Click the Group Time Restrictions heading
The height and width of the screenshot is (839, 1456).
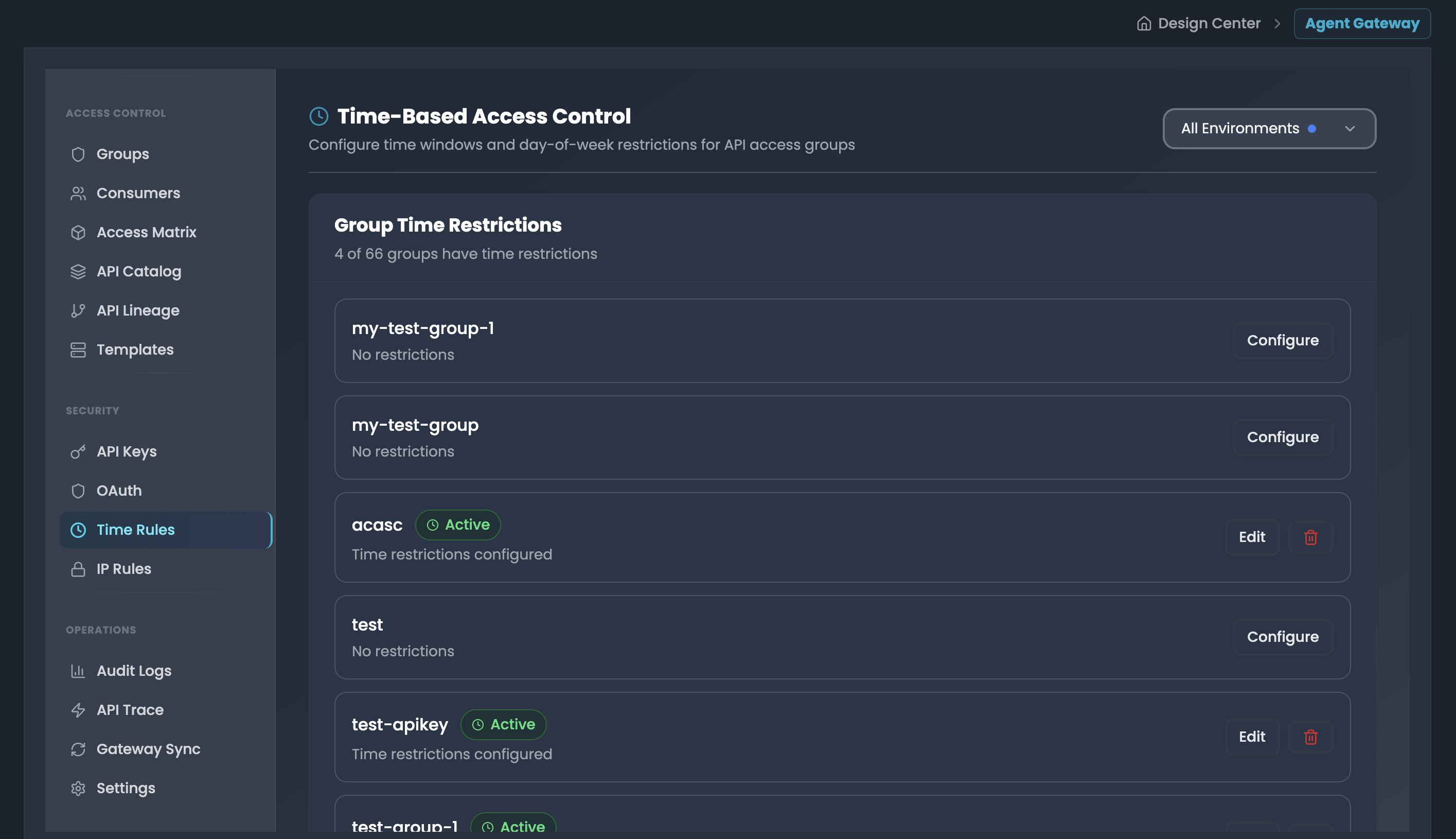click(x=448, y=225)
